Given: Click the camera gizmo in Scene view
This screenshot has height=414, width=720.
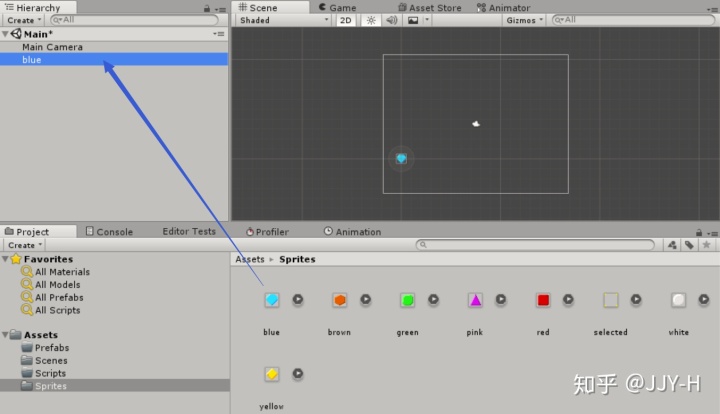Looking at the screenshot, I should pos(476,123).
